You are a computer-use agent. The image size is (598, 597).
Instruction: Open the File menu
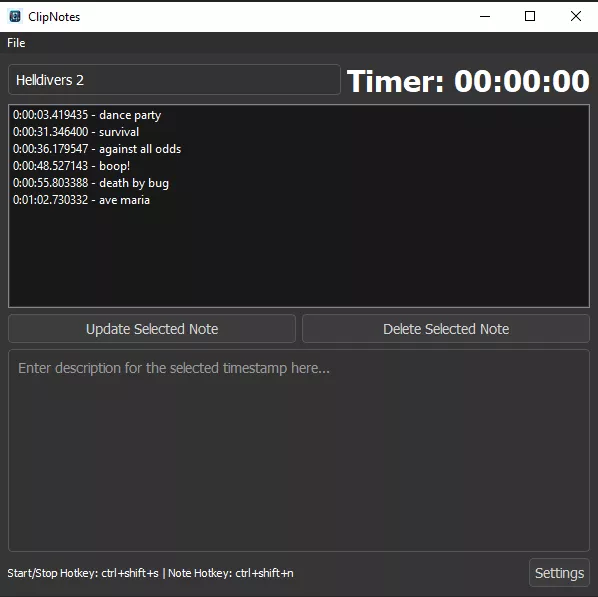16,43
